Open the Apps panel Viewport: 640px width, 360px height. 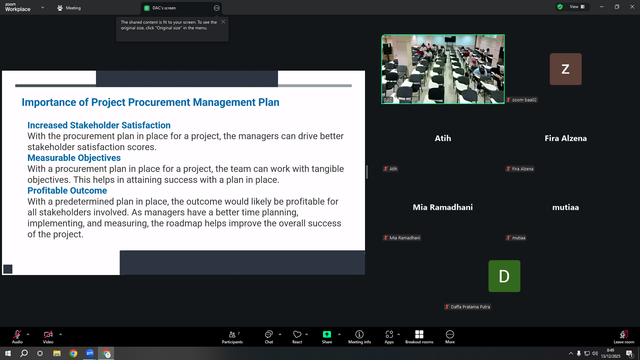point(389,337)
